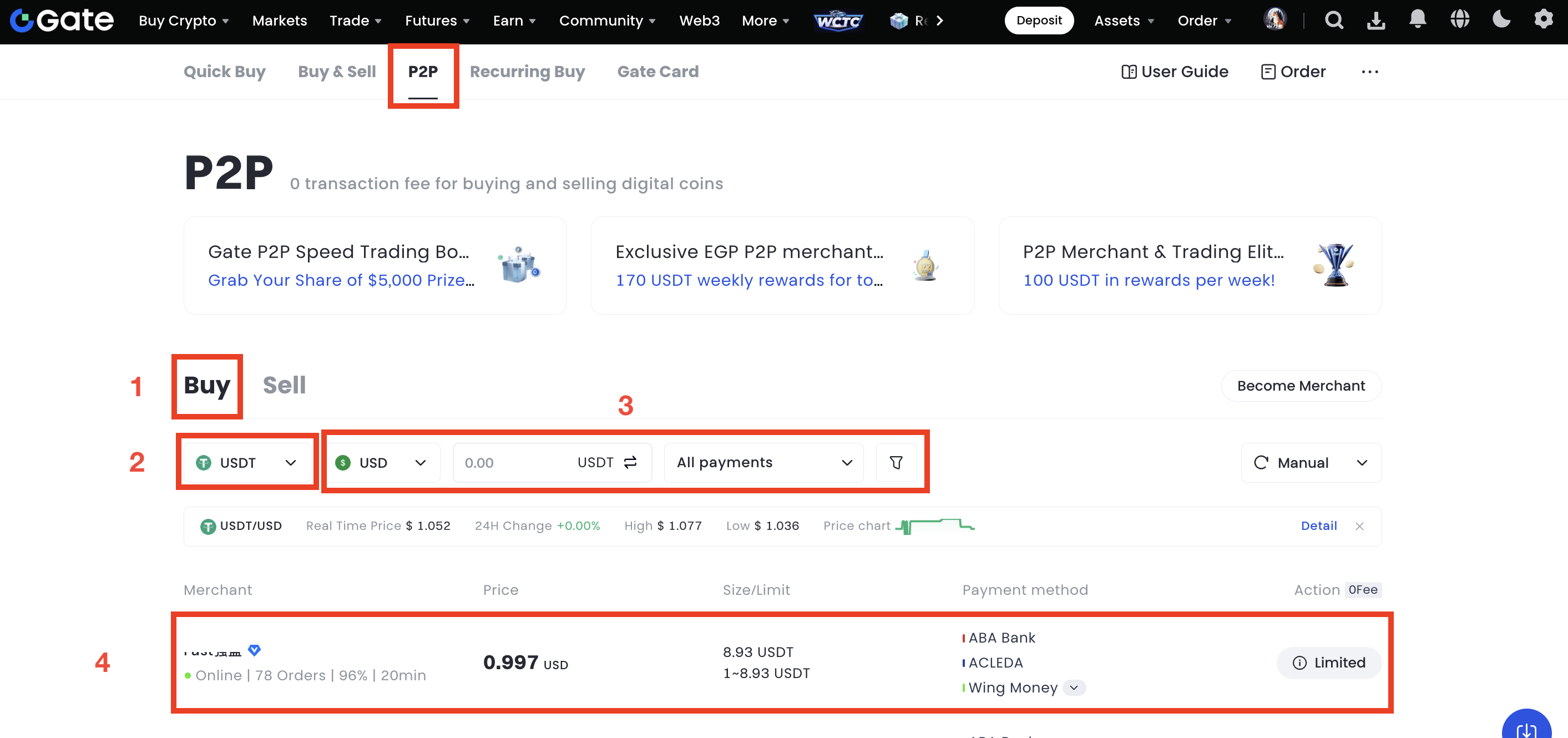Open the price chart Detail link
This screenshot has height=738, width=1568.
point(1318,526)
